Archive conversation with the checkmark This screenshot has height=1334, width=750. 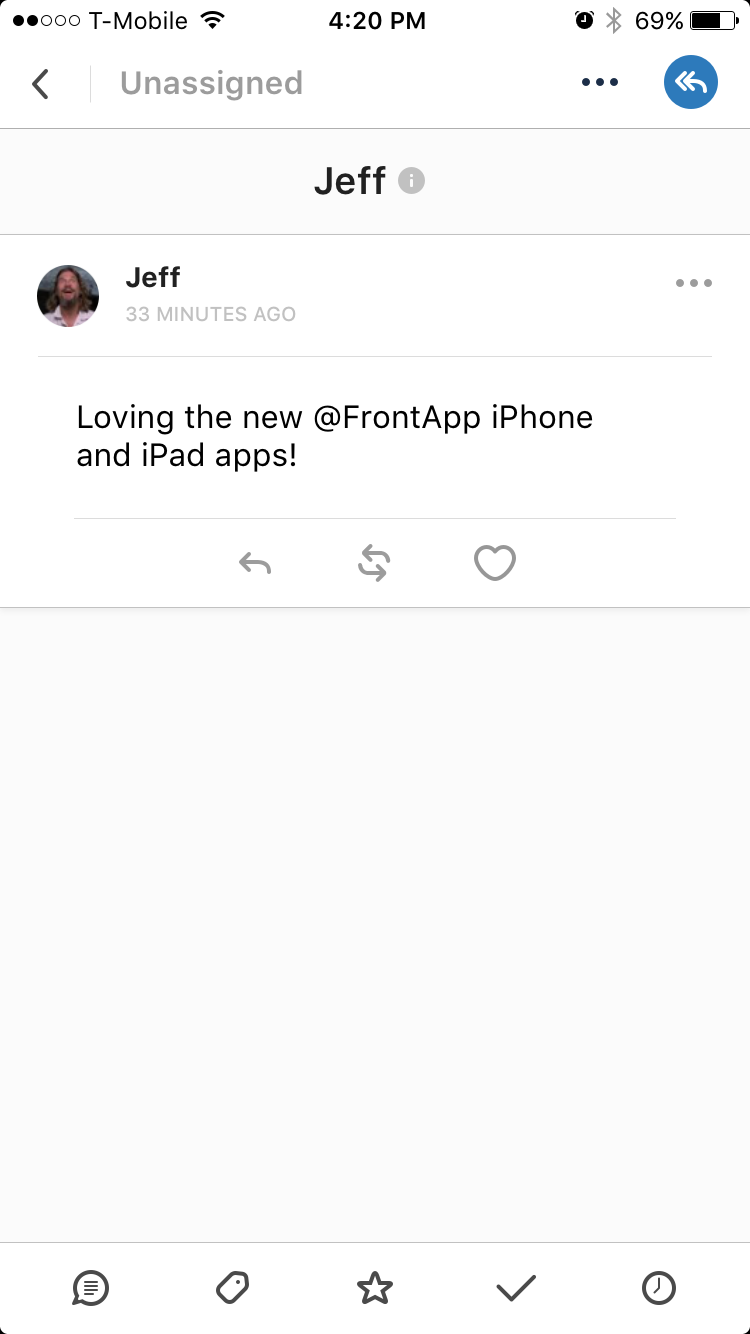[516, 1289]
